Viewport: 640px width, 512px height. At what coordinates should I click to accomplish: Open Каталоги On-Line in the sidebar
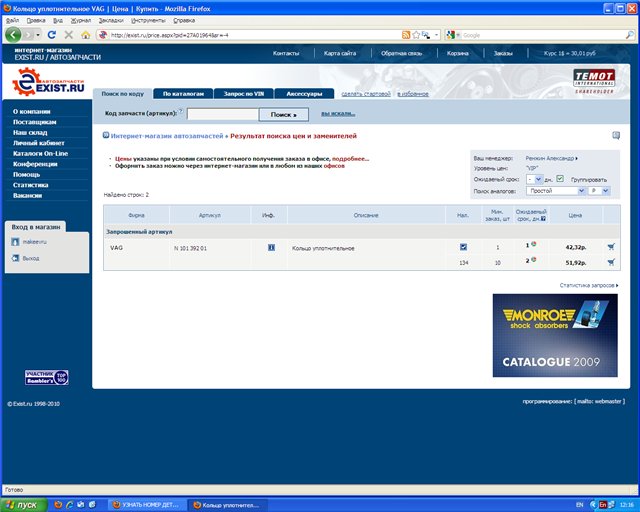[x=40, y=154]
